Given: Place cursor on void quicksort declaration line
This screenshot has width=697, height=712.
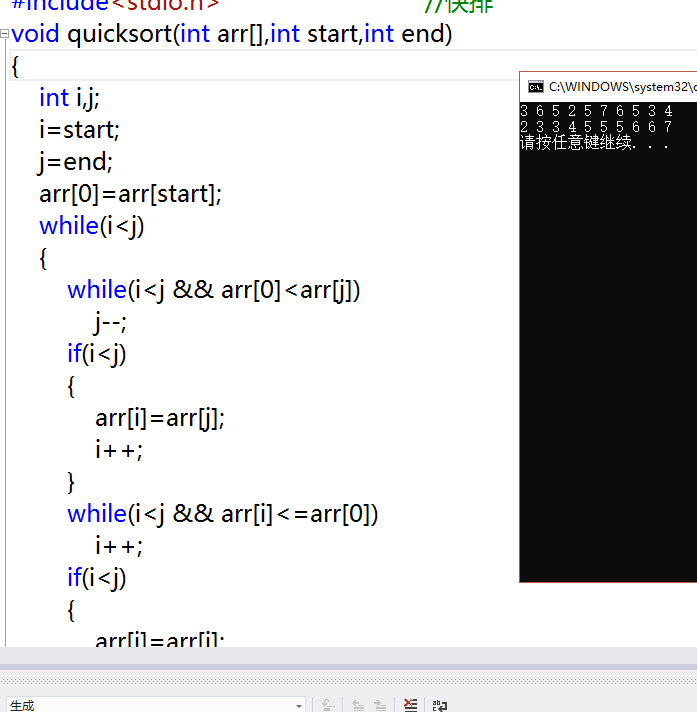Looking at the screenshot, I should [x=232, y=34].
